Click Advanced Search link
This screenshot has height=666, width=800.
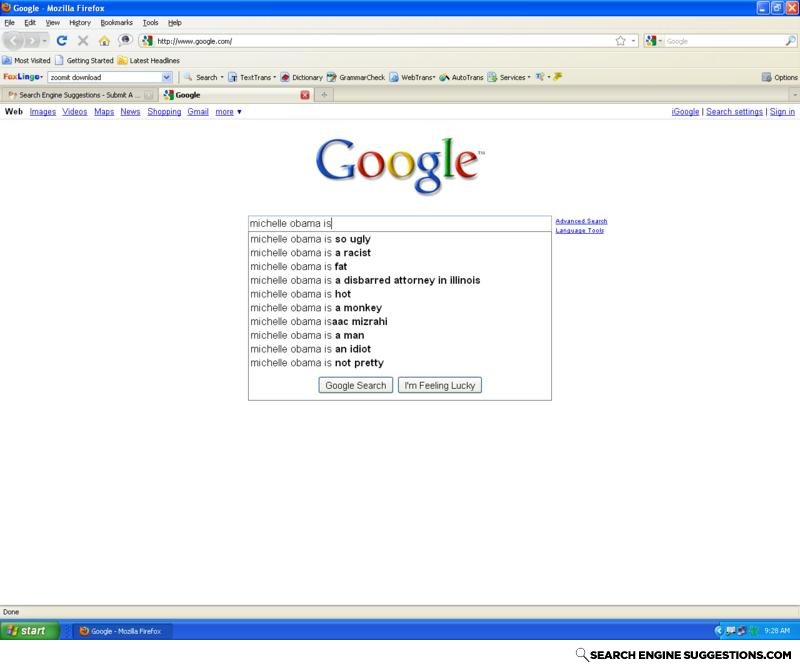[x=581, y=221]
